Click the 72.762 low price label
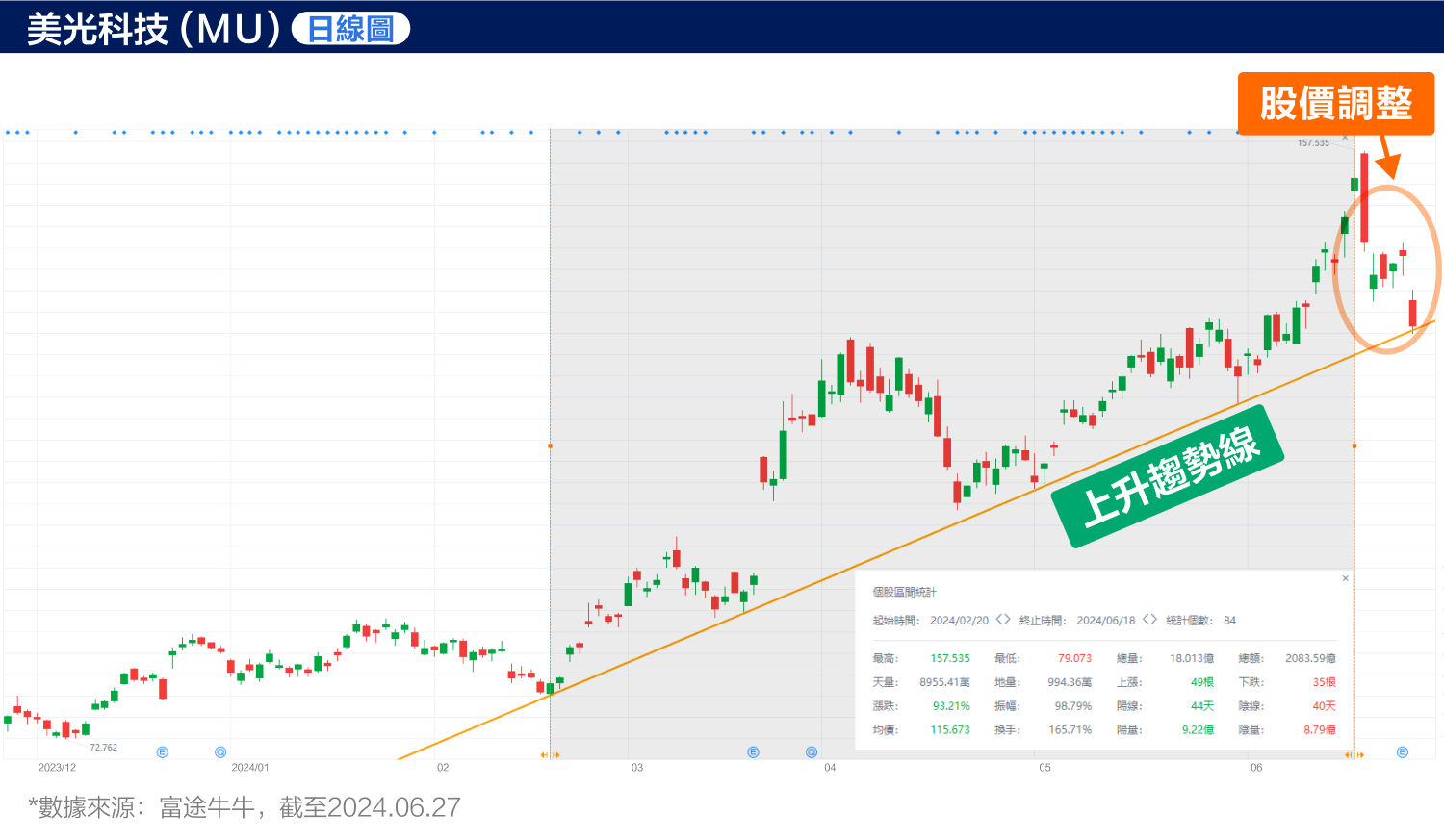1444x840 pixels. [x=106, y=746]
